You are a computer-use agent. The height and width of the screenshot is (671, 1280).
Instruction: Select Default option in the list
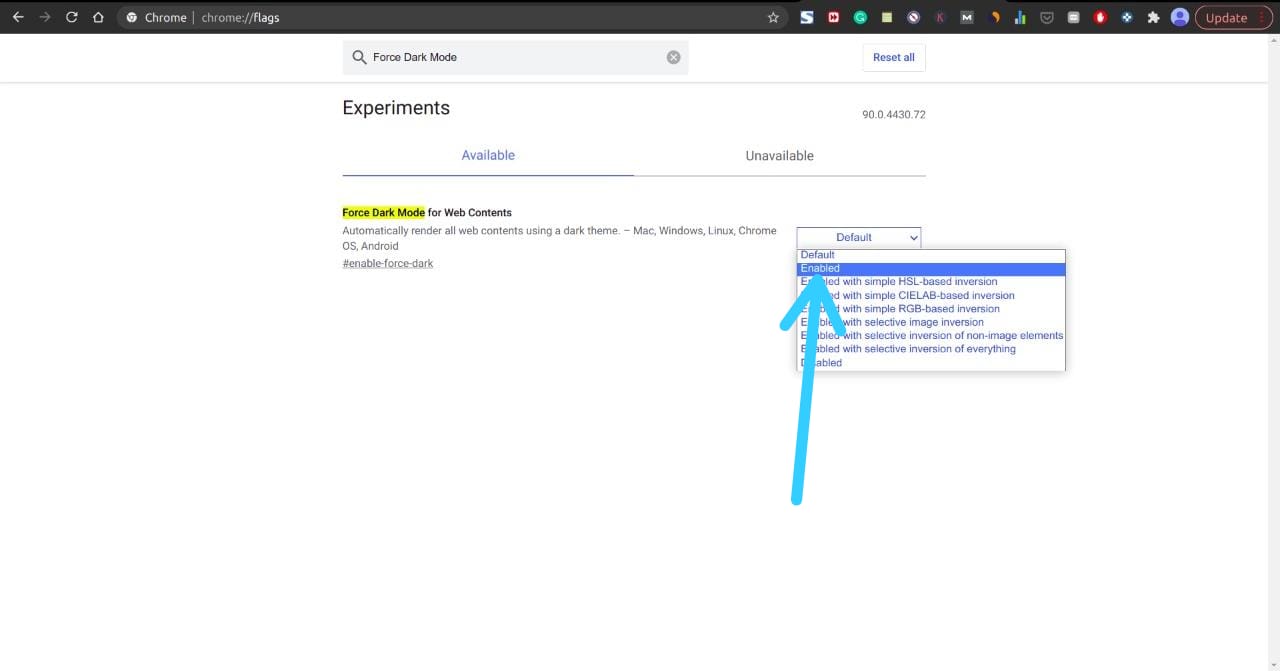tap(931, 255)
